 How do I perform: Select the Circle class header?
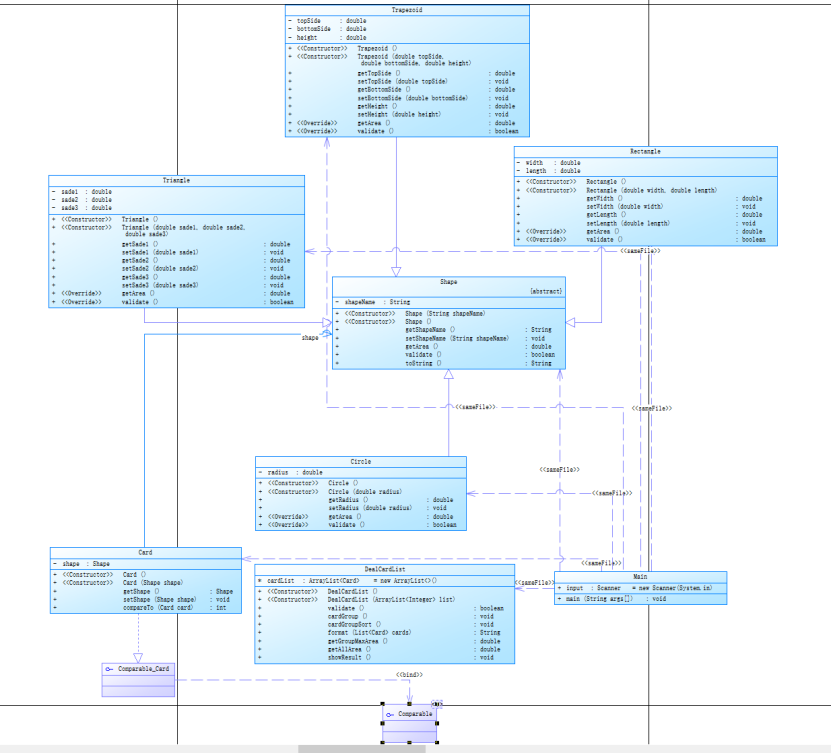360,462
